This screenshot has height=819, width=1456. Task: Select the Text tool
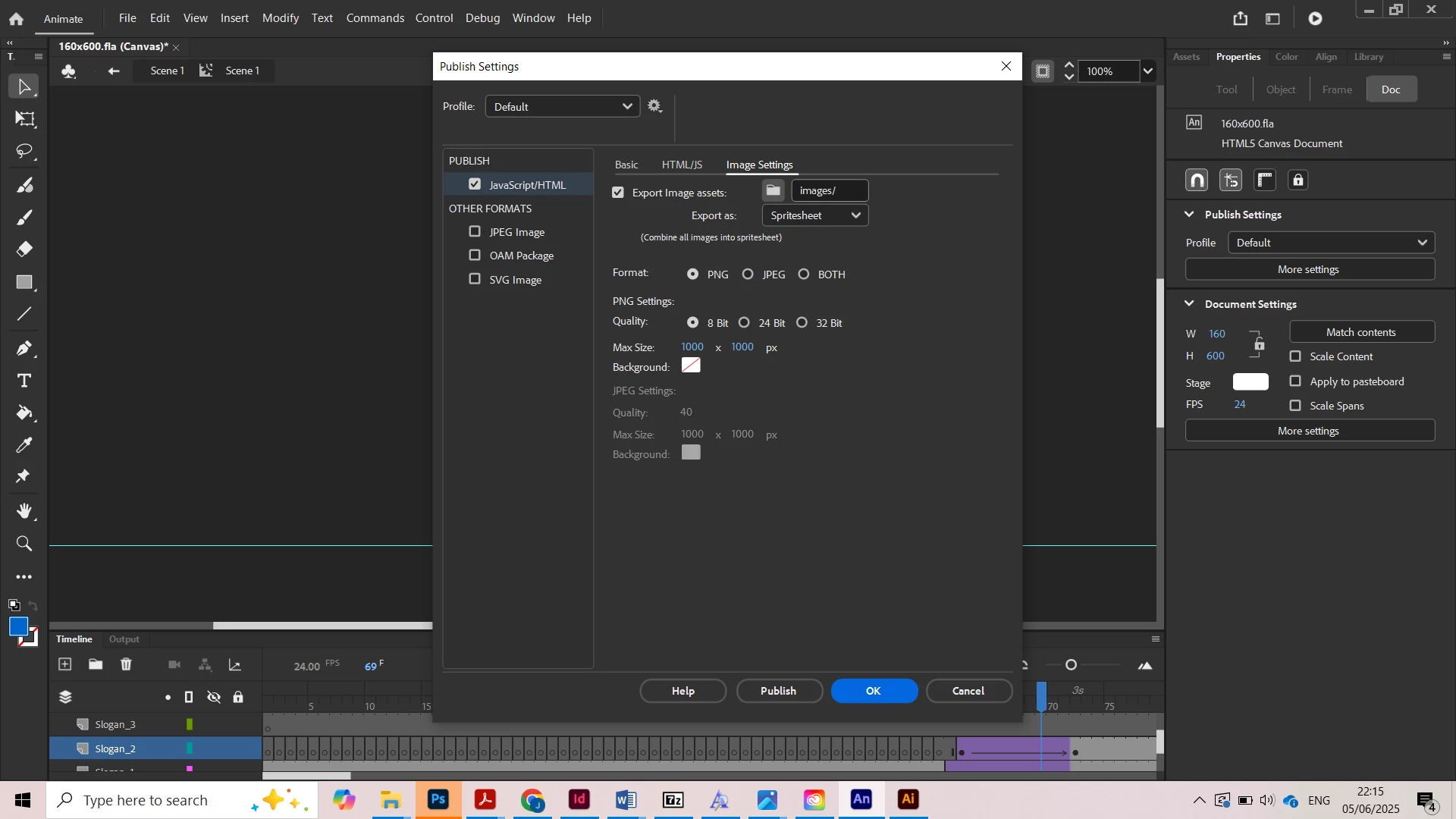[24, 381]
